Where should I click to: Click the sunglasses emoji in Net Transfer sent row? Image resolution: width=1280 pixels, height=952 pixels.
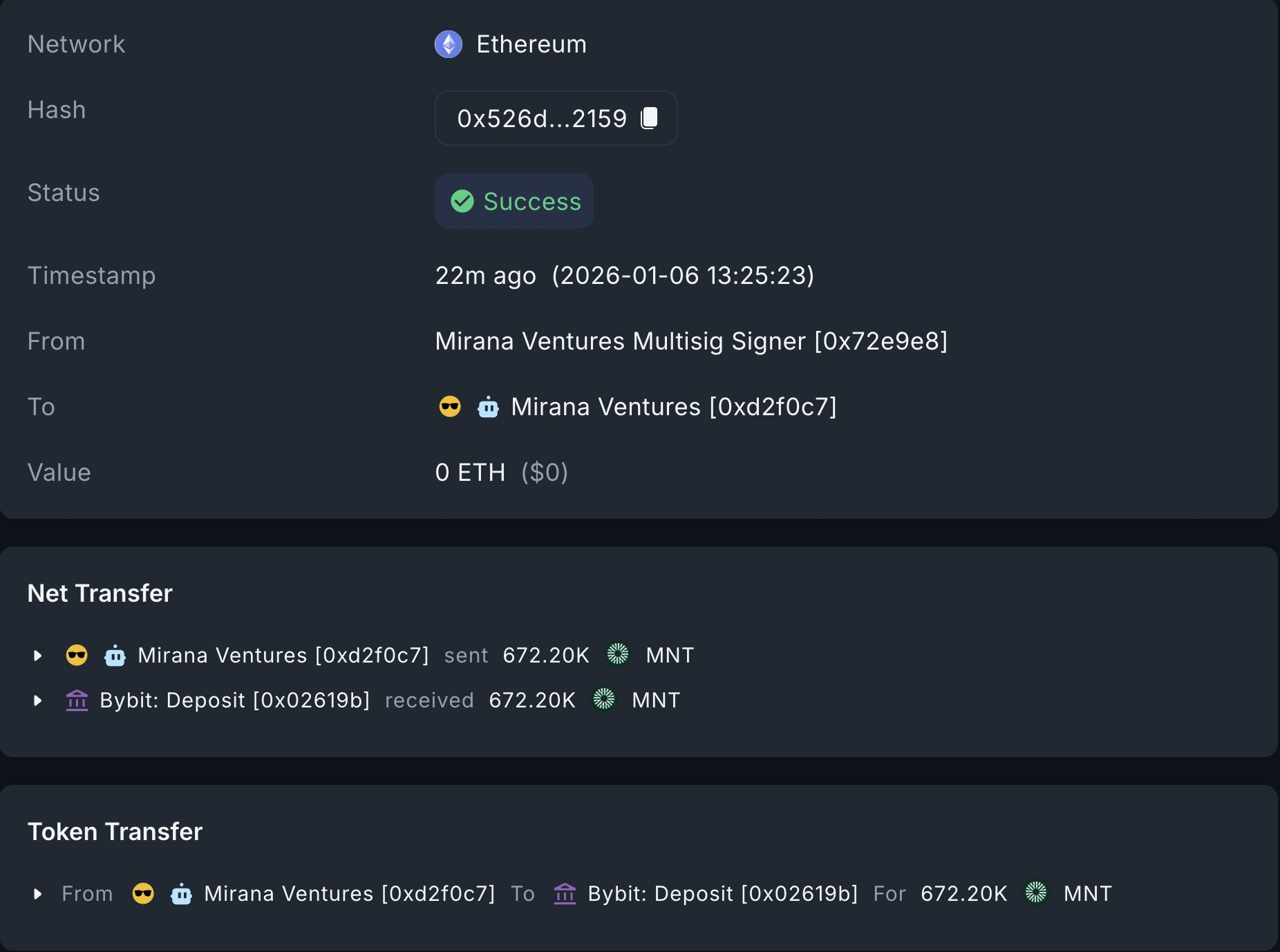tap(77, 655)
